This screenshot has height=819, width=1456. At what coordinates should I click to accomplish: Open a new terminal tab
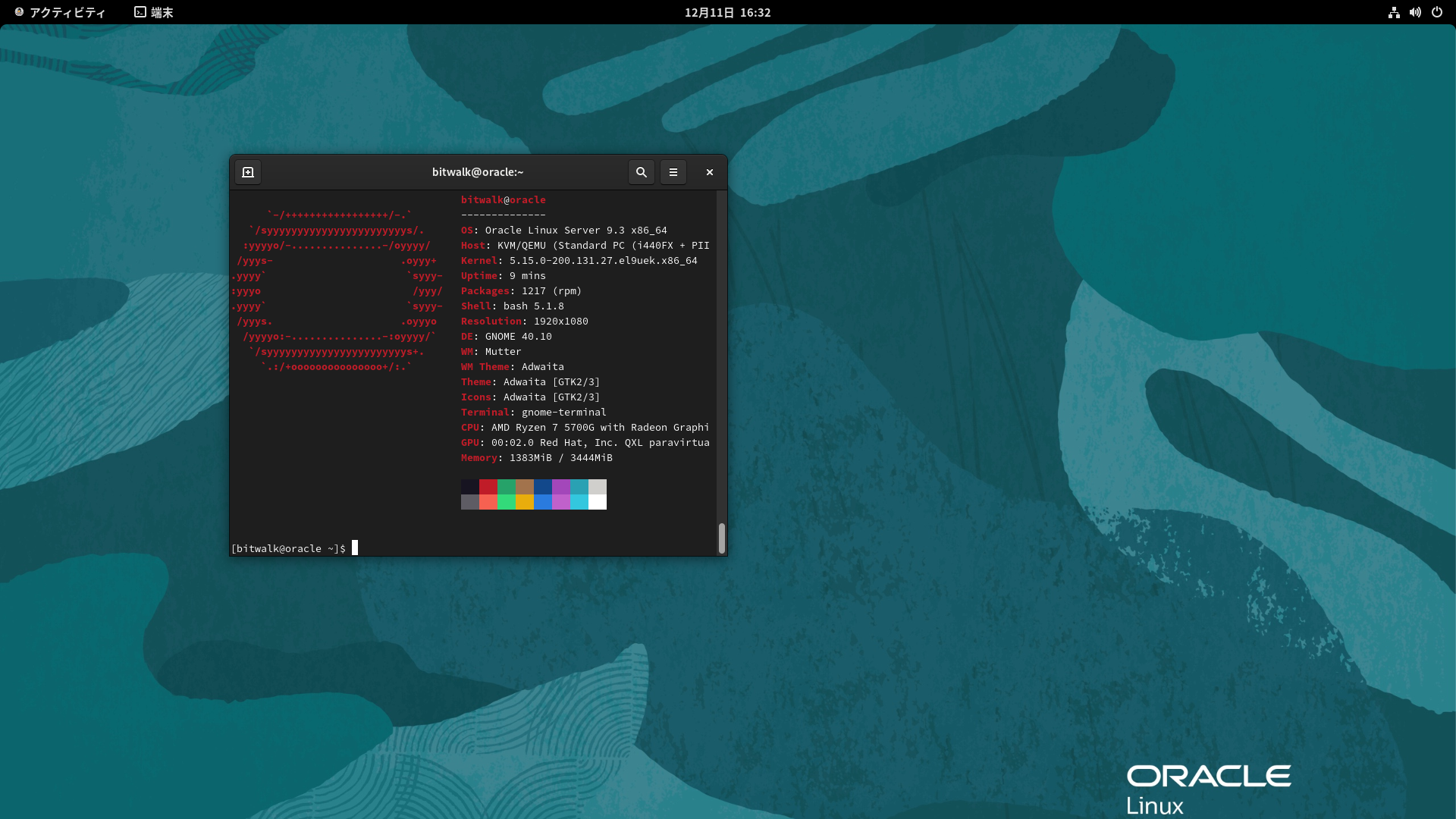click(248, 172)
